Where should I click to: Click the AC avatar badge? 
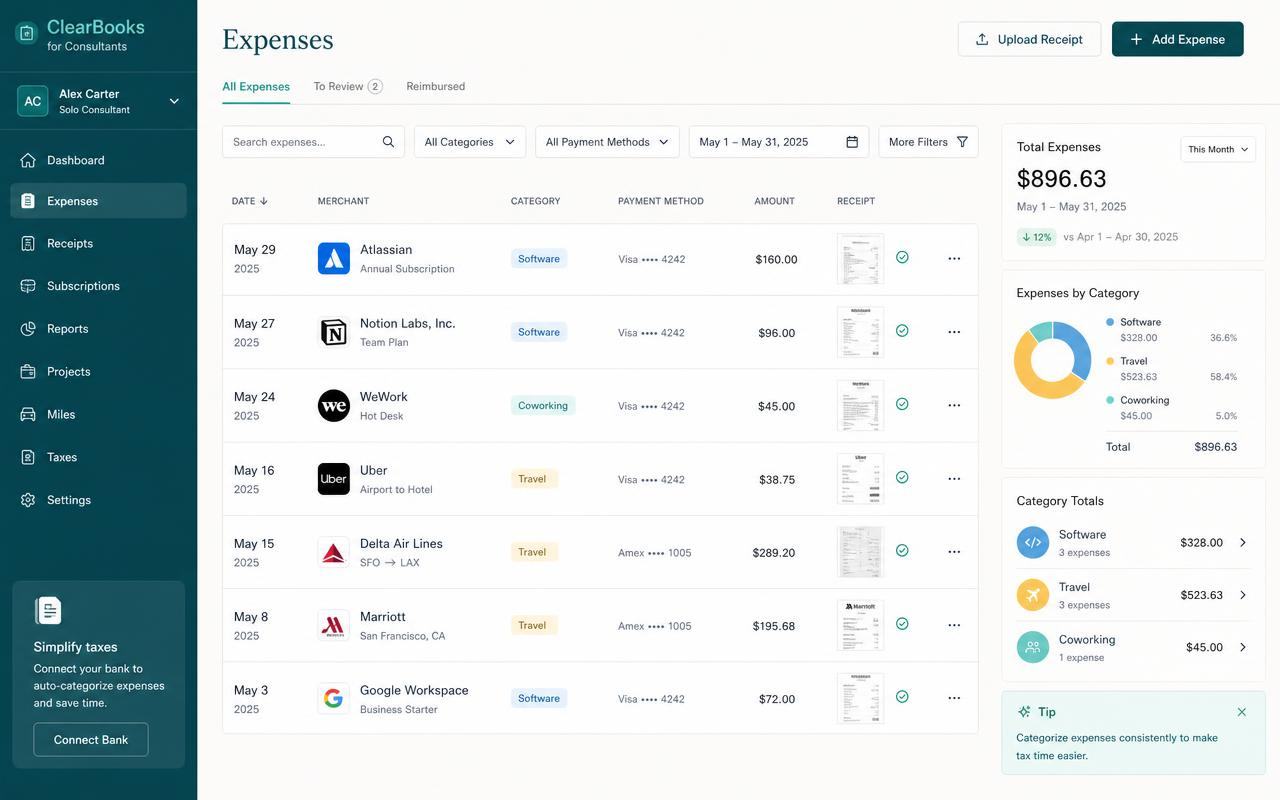point(33,101)
